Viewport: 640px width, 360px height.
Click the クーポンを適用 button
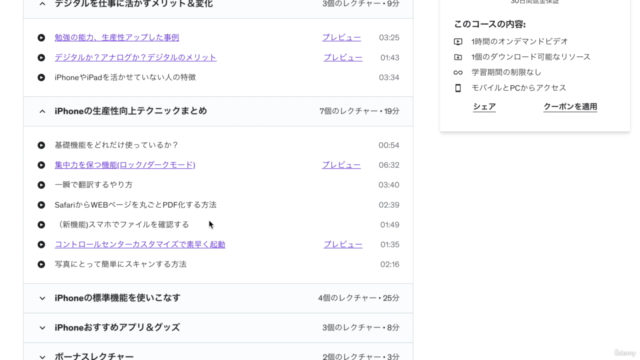[x=570, y=107]
